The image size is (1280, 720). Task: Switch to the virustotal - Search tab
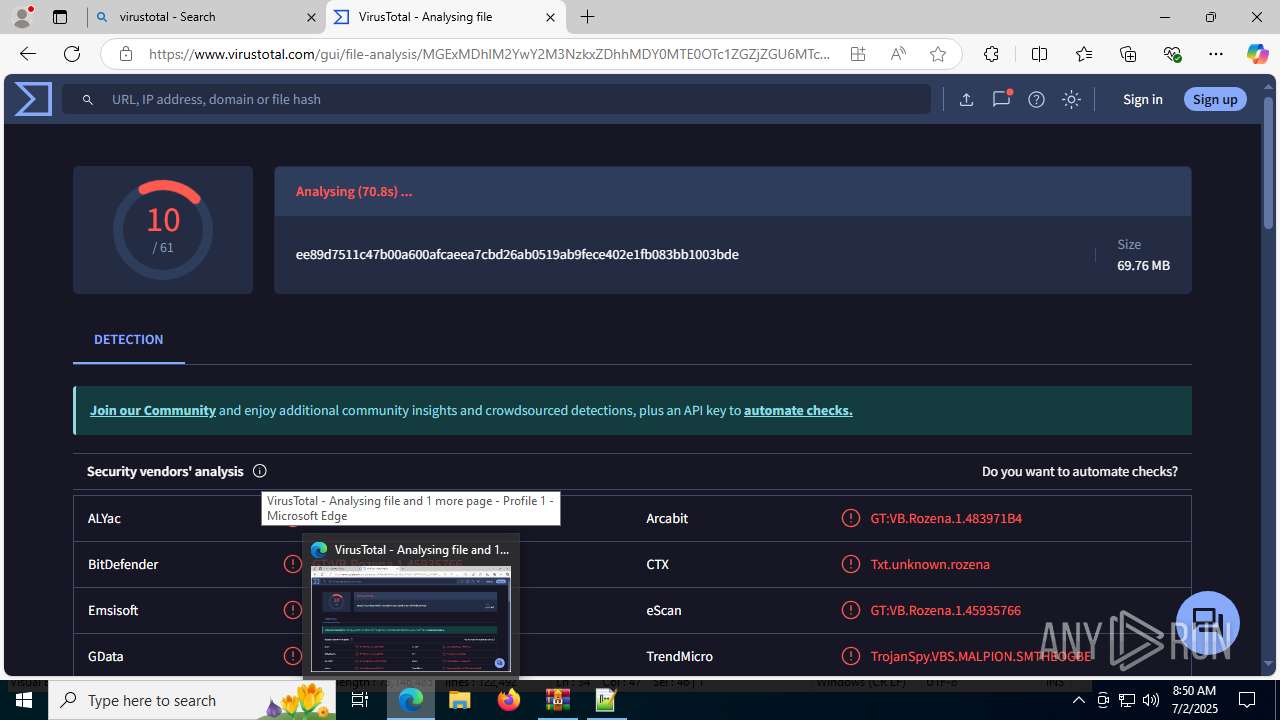point(205,17)
